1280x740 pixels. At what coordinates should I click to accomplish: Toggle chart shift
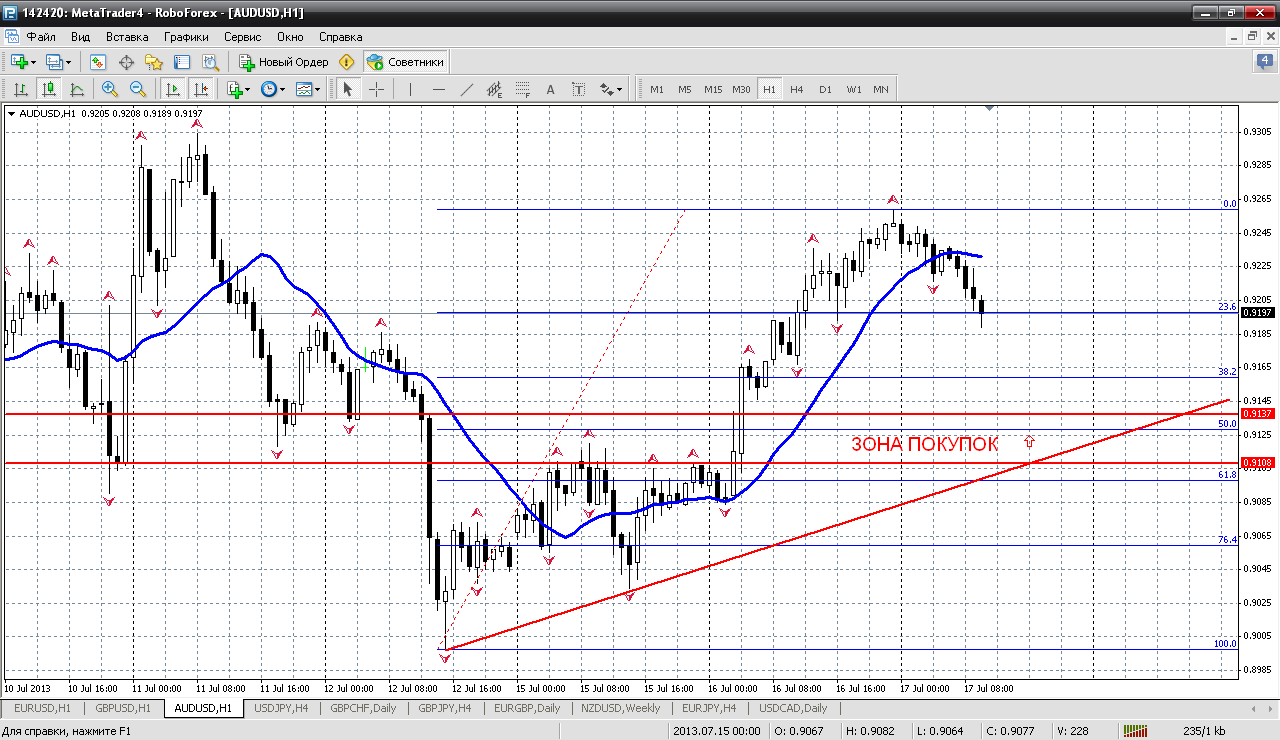click(200, 89)
